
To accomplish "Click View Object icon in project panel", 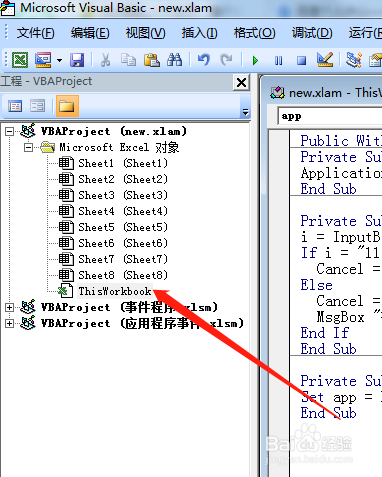I will point(37,106).
